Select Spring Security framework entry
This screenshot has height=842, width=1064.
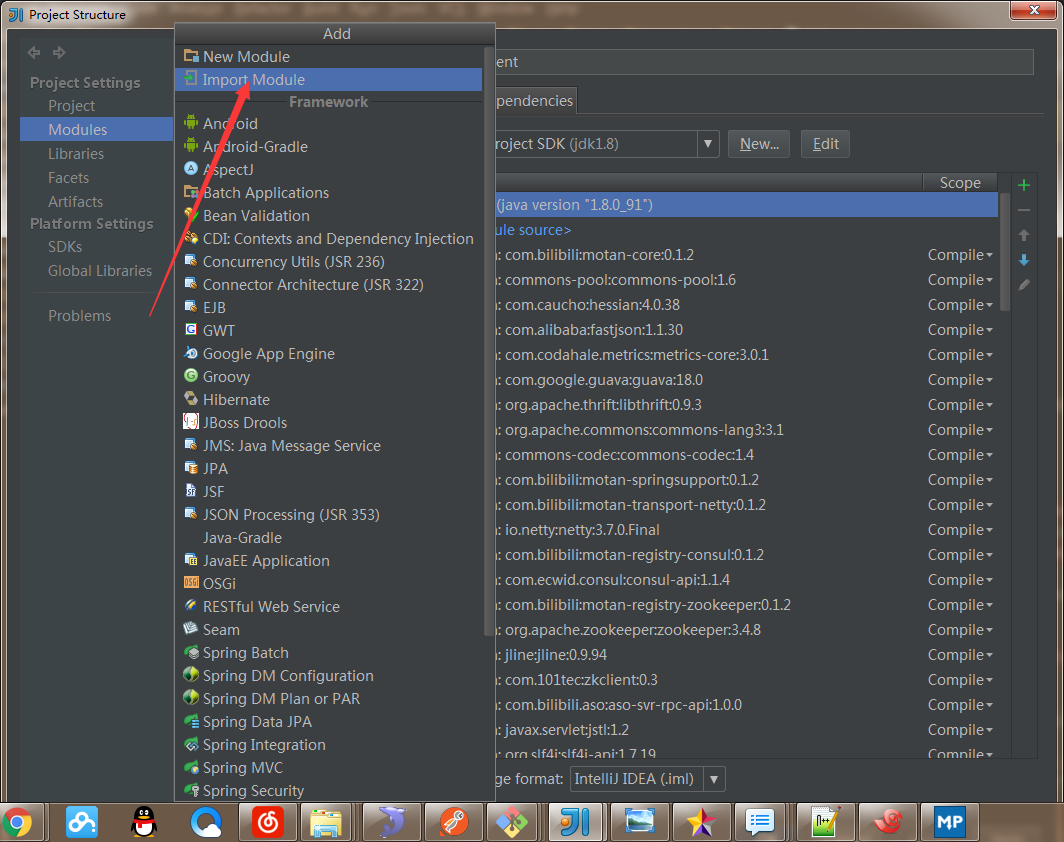(x=329, y=790)
